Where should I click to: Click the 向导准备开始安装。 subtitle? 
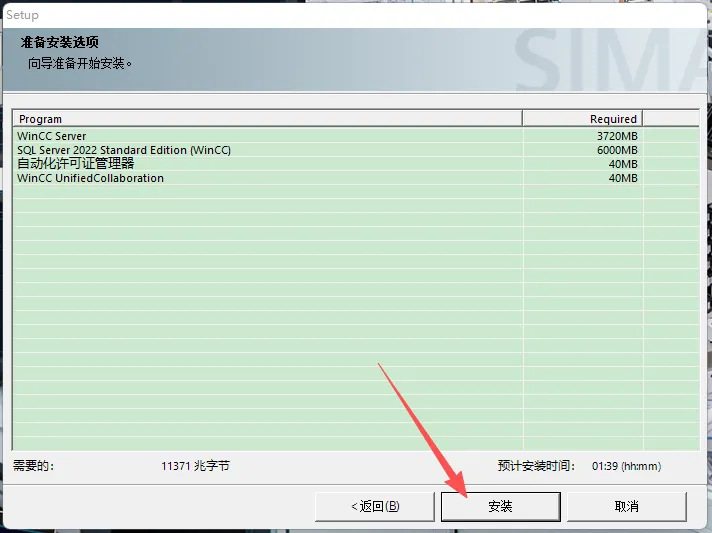coord(80,63)
